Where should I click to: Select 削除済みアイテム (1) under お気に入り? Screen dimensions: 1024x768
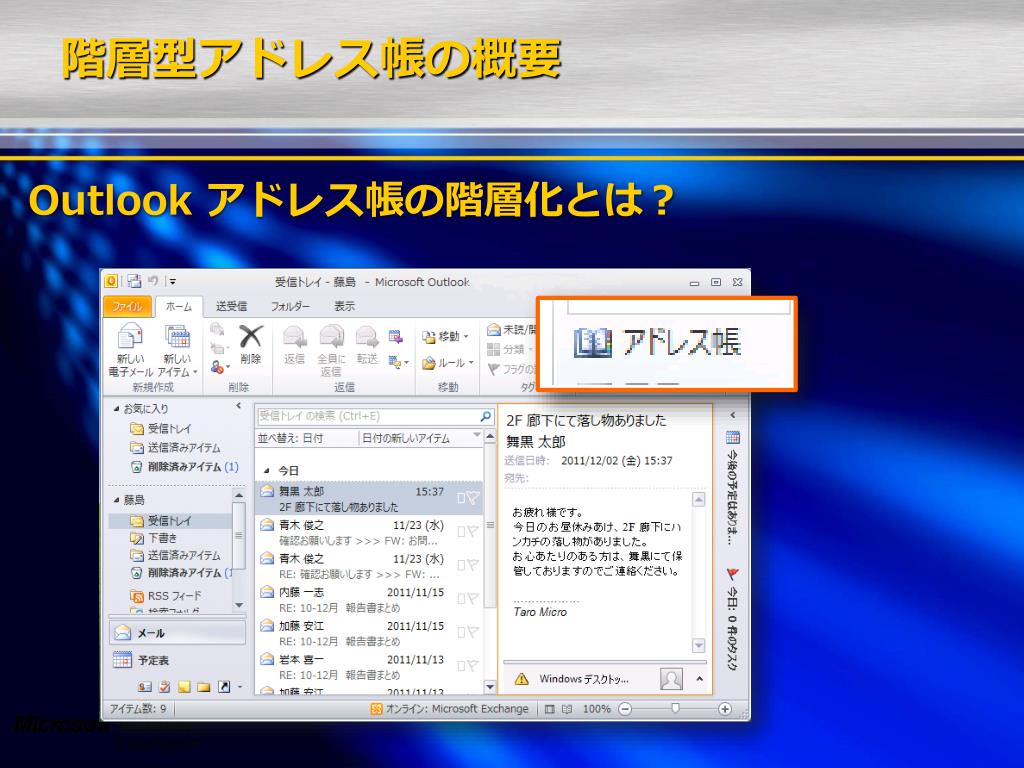pyautogui.click(x=185, y=467)
